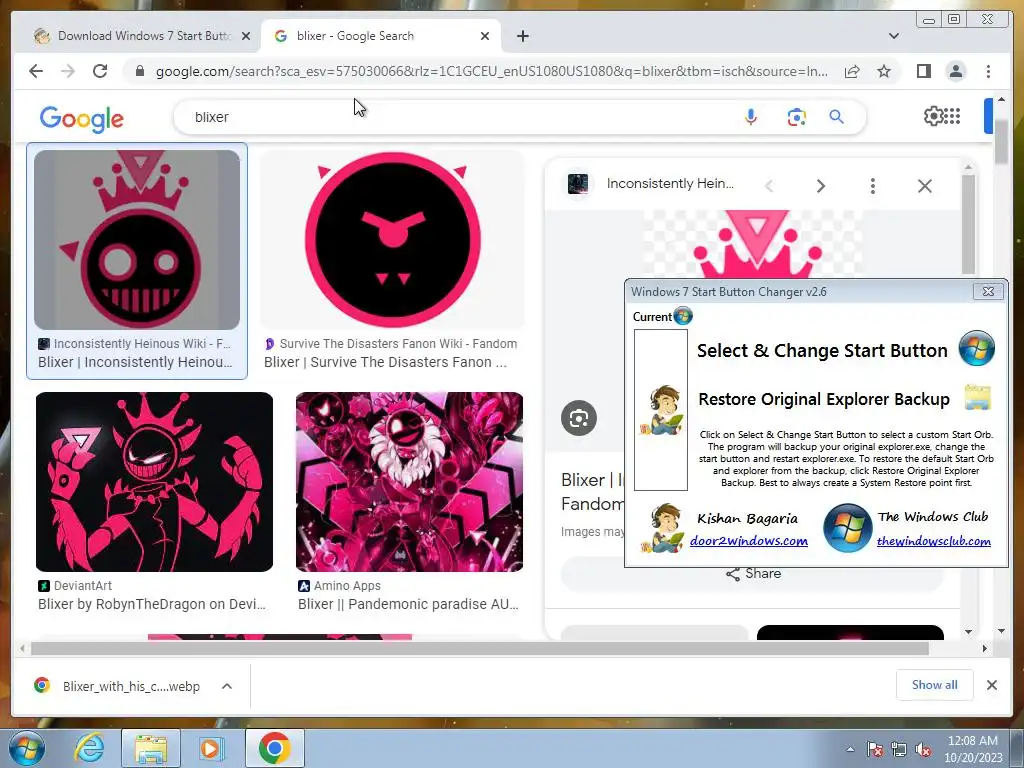The width and height of the screenshot is (1024, 768).
Task: Click the blue magnifier search icon
Action: 837,117
